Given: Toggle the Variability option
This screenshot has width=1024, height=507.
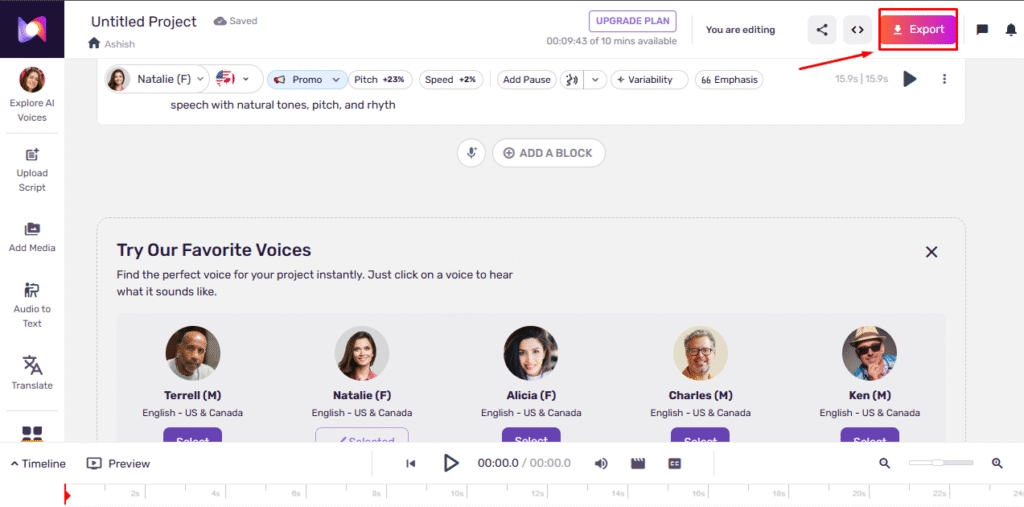Looking at the screenshot, I should coord(649,80).
